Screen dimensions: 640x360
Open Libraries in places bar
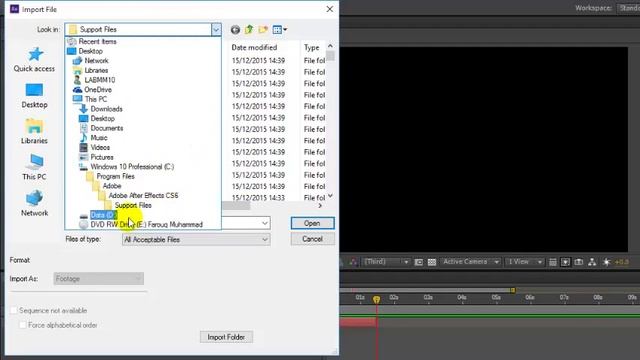tap(34, 132)
